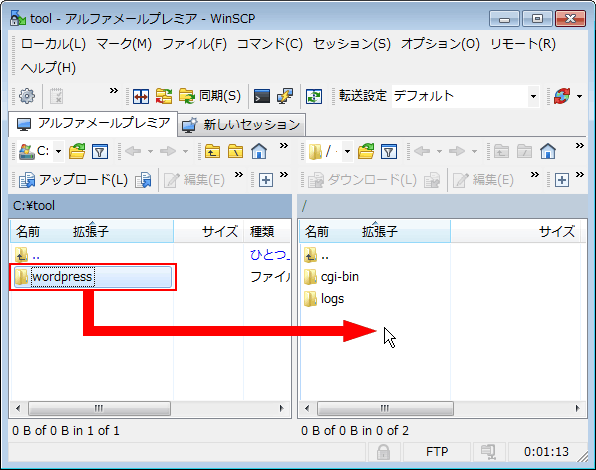596x470 pixels.
Task: Open the remote path / dropdown
Action: [347, 151]
